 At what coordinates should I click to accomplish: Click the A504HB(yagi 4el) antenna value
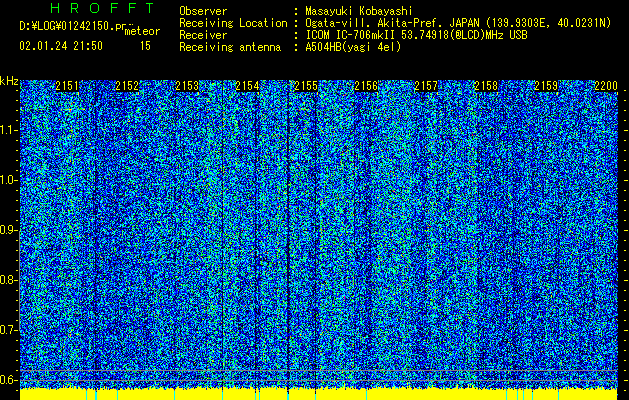point(353,47)
